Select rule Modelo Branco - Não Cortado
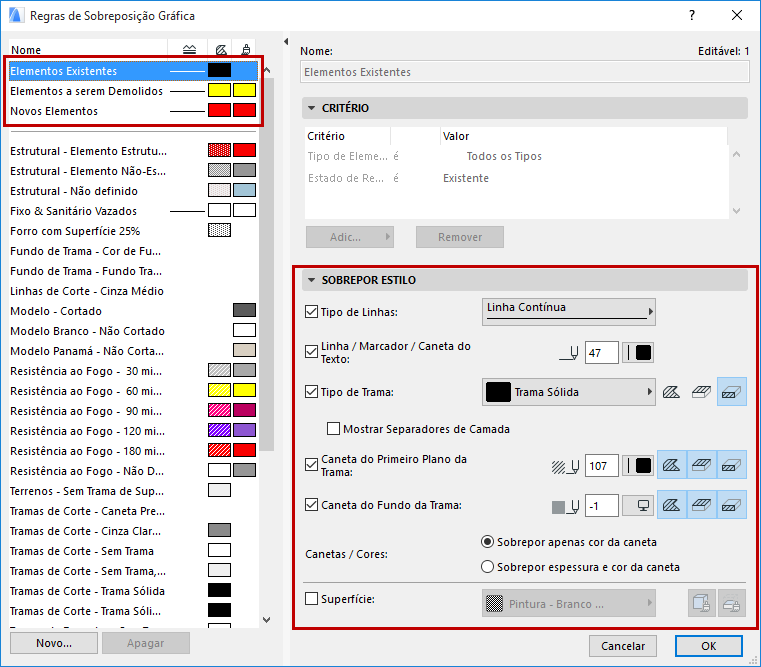The height and width of the screenshot is (667, 761). coord(132,331)
